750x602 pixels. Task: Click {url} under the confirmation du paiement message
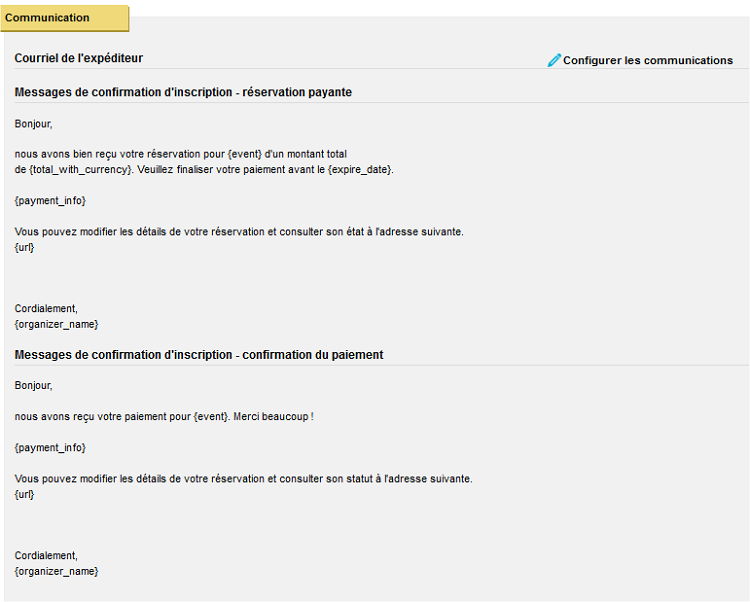(24, 494)
